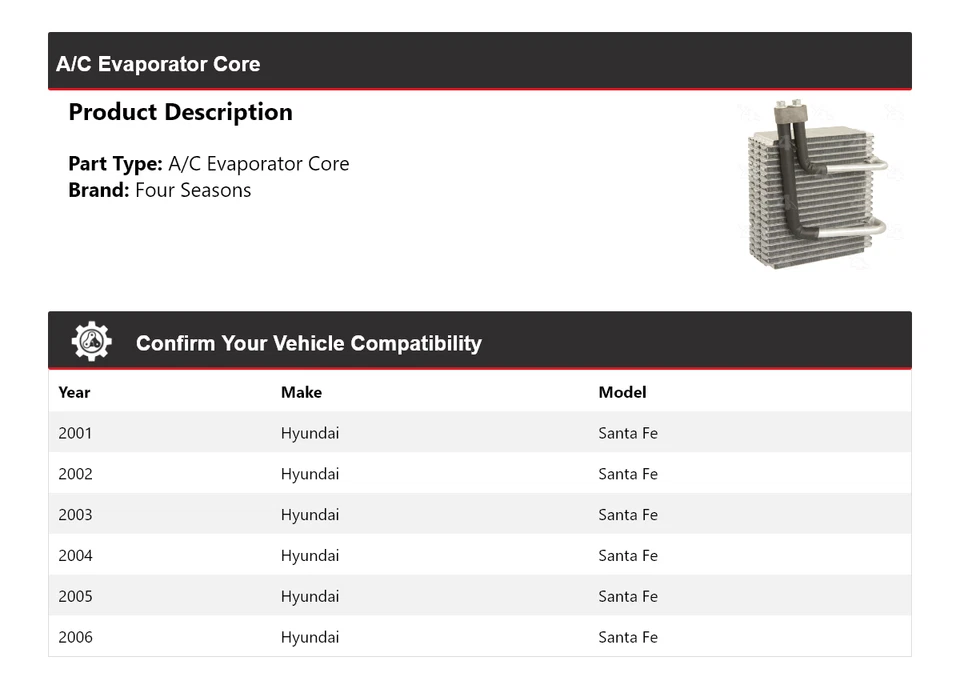Click Hyundai in the 2001 row
The width and height of the screenshot is (960, 689).
[310, 433]
